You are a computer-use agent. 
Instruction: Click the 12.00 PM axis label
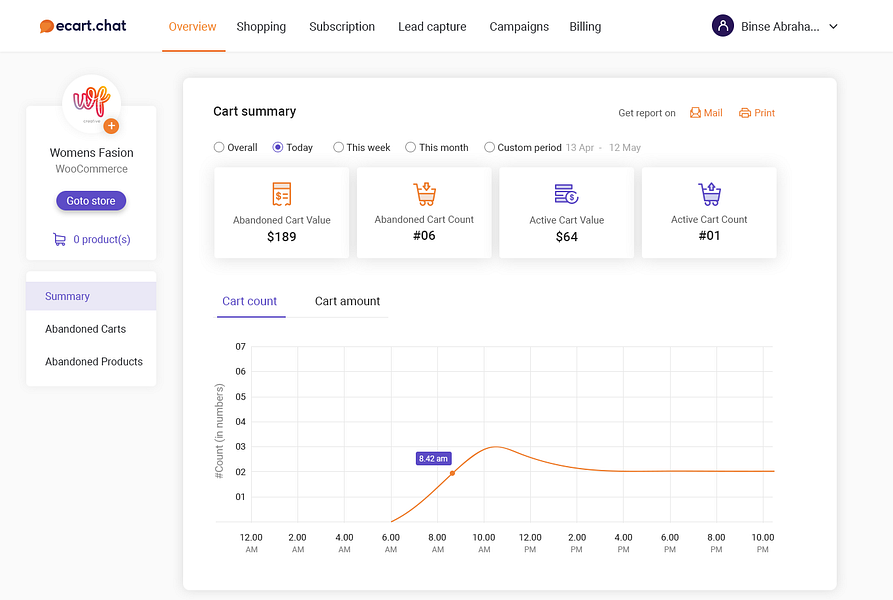[530, 543]
